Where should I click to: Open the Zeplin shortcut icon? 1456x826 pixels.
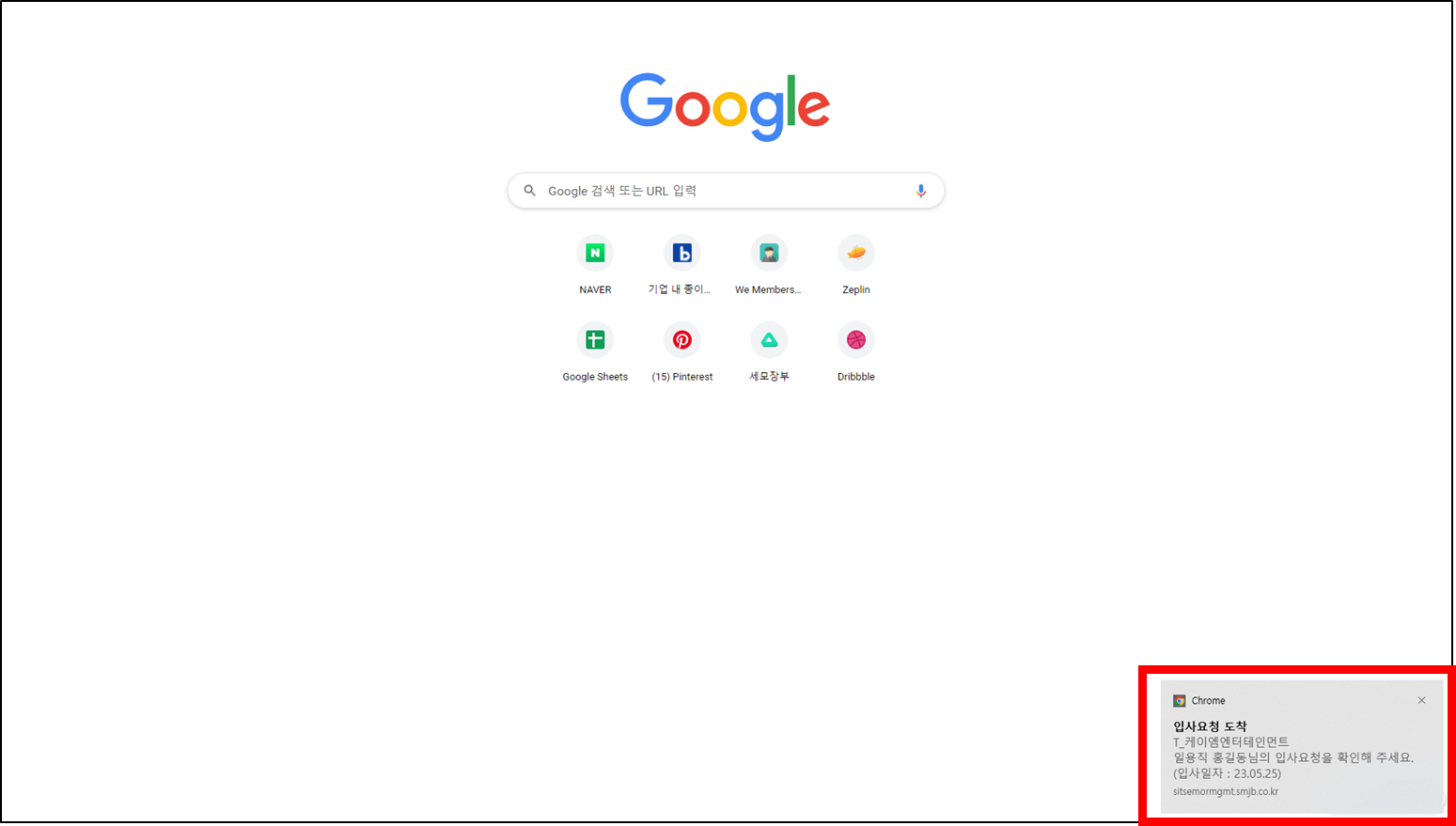856,253
